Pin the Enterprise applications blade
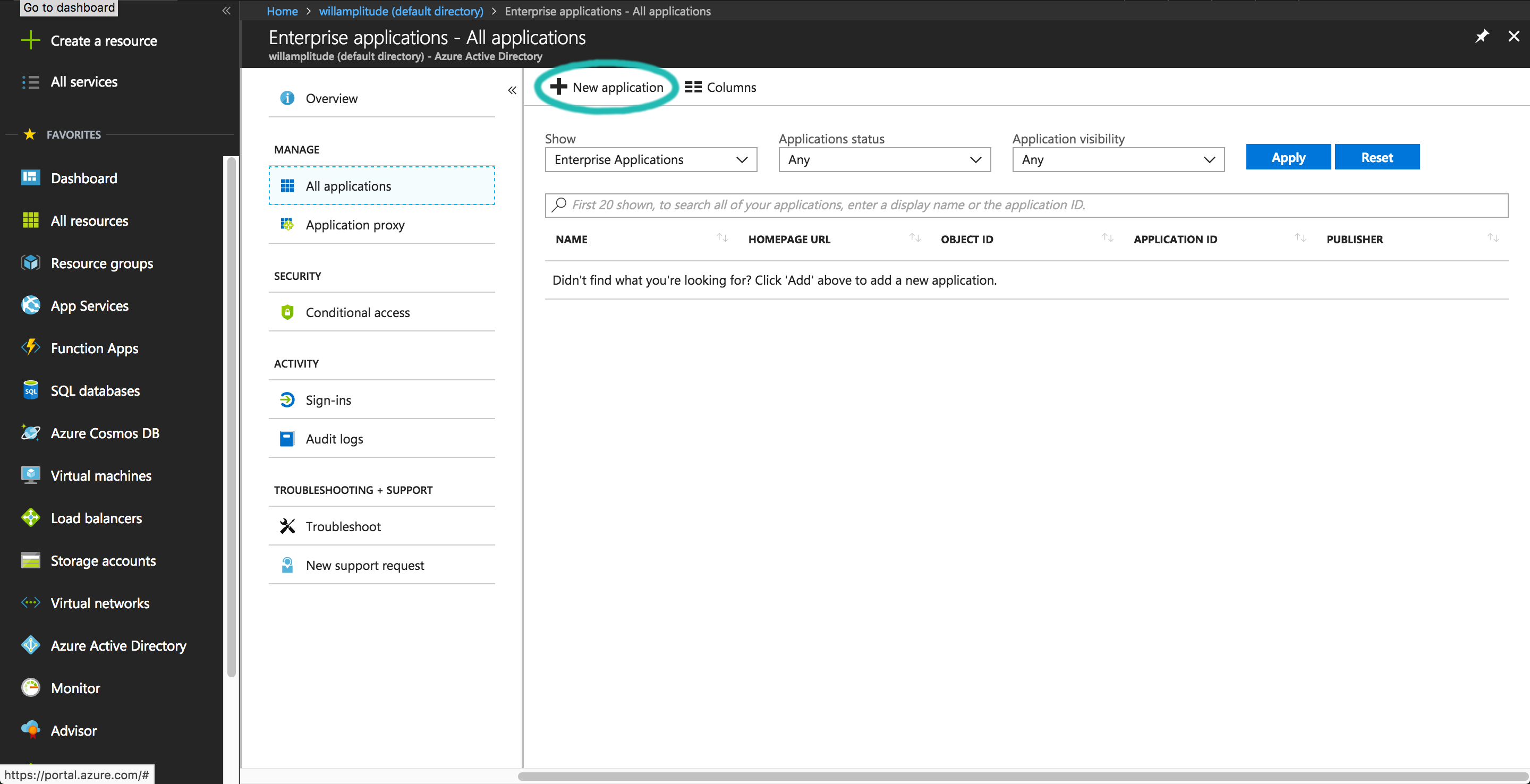 1483,36
